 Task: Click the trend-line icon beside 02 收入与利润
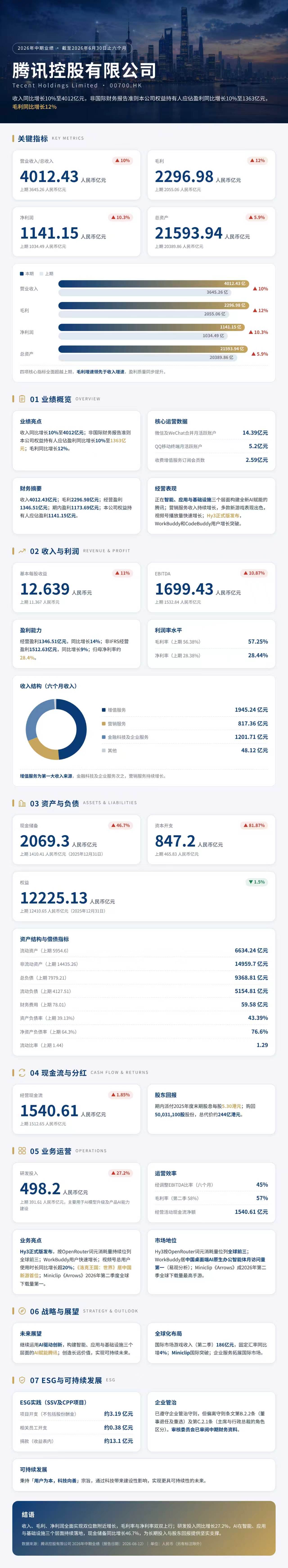[x=22, y=551]
